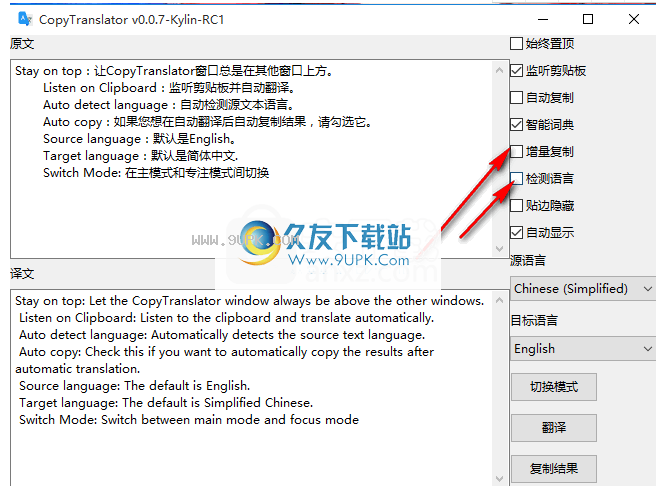
Task: Enable the 自动复制 checkbox
Action: tap(517, 97)
